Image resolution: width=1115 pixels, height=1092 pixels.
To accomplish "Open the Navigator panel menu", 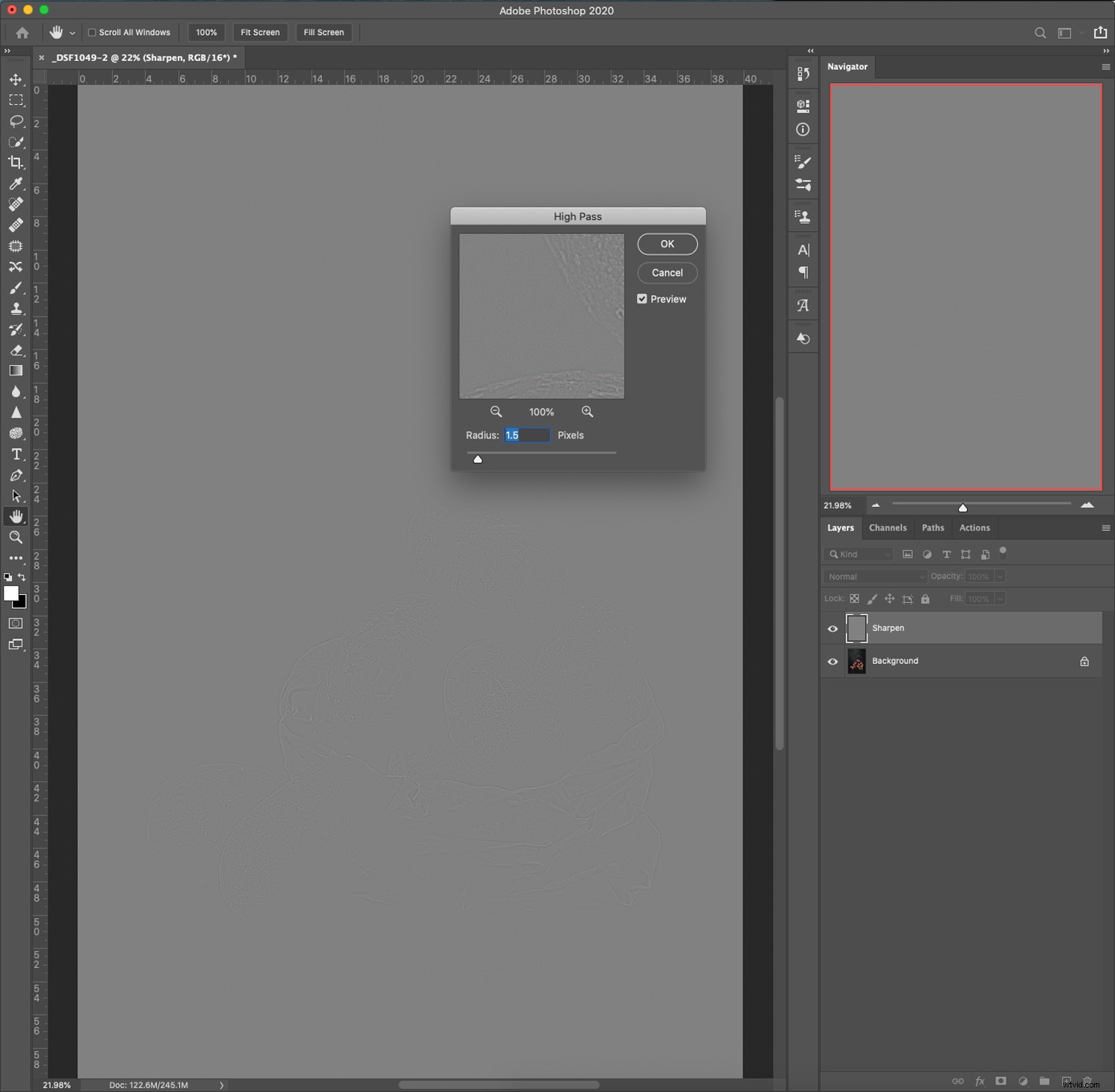I will pos(1105,67).
